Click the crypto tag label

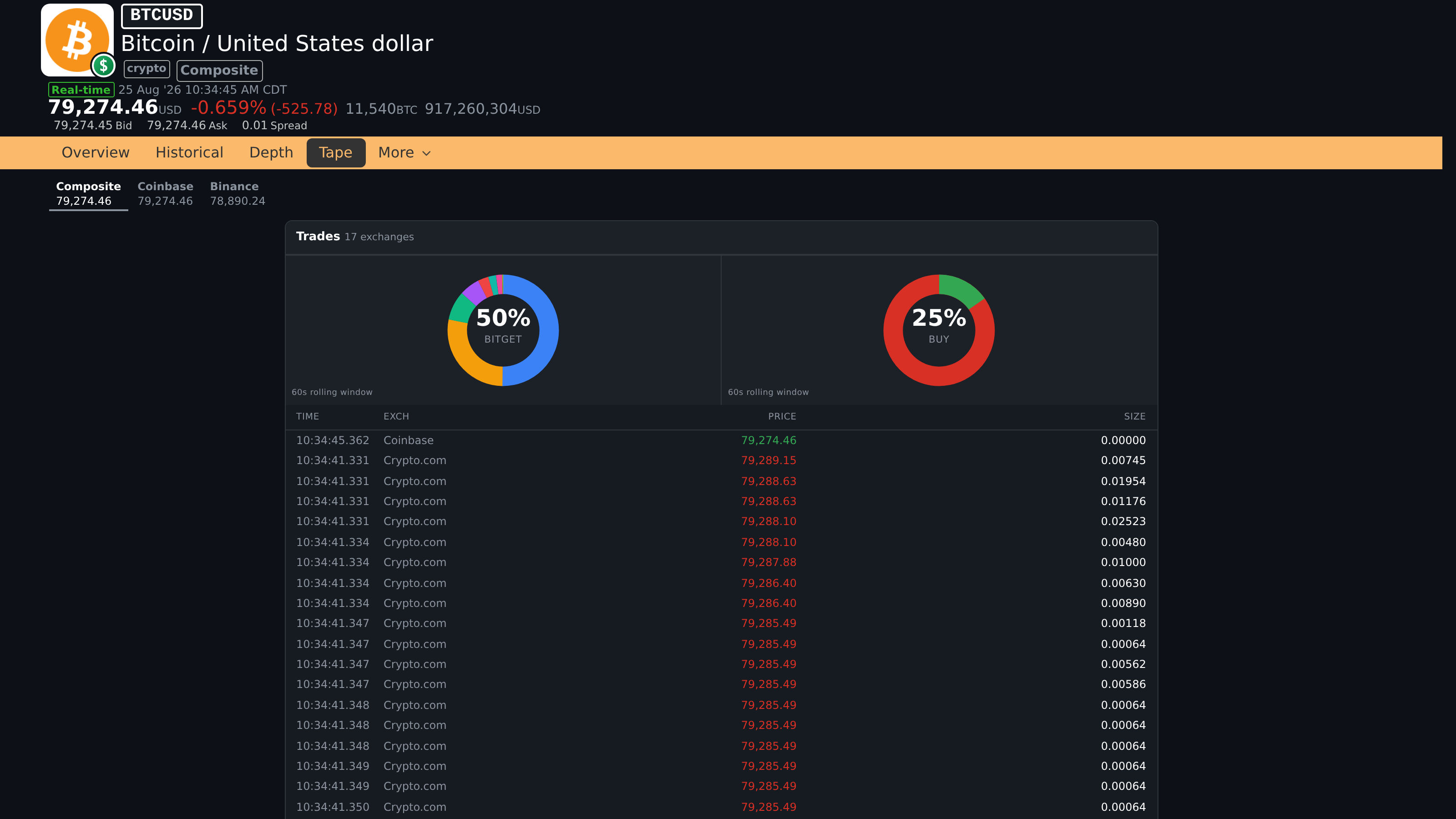tap(147, 69)
